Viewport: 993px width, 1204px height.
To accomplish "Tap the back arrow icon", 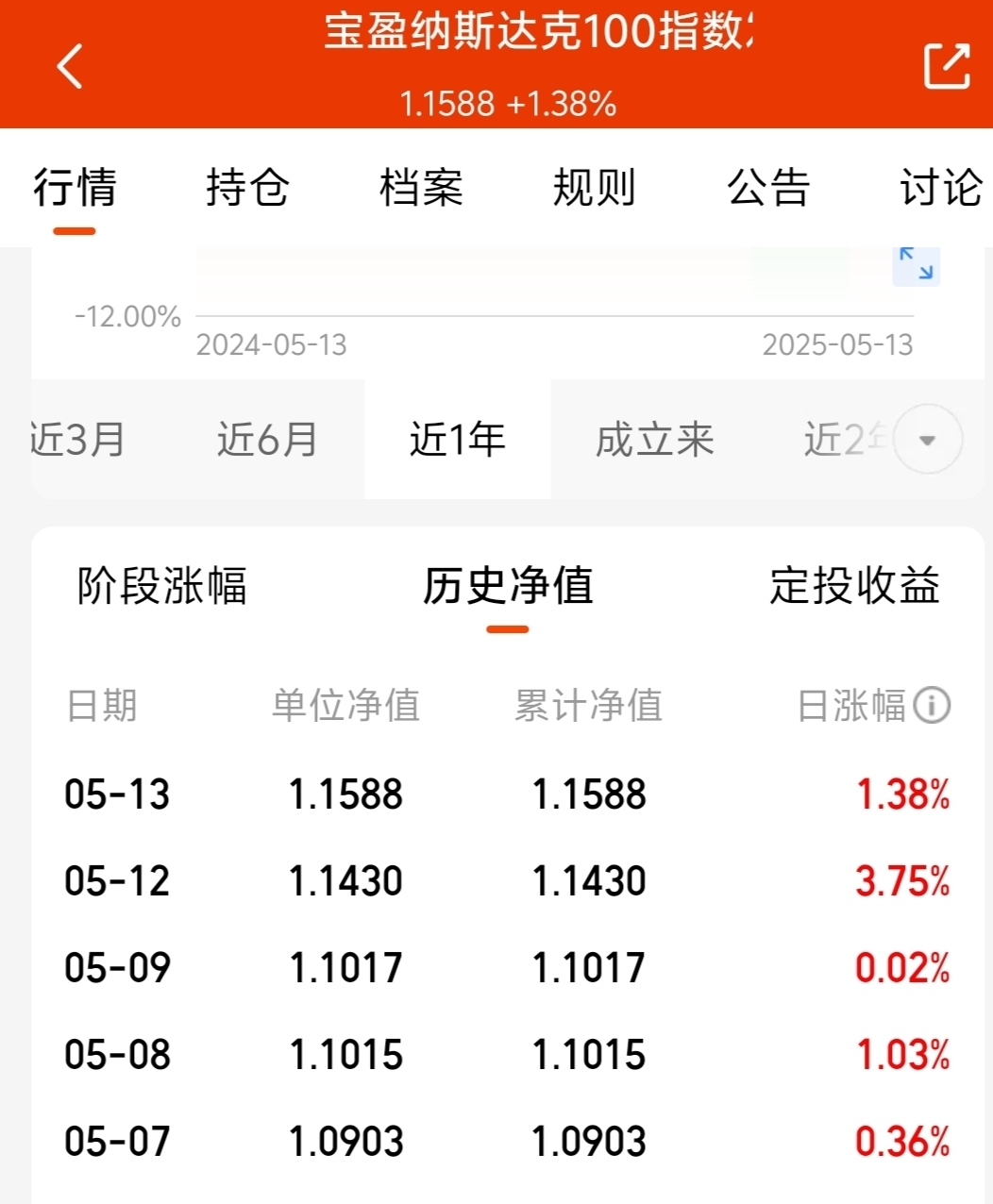I will click(70, 66).
